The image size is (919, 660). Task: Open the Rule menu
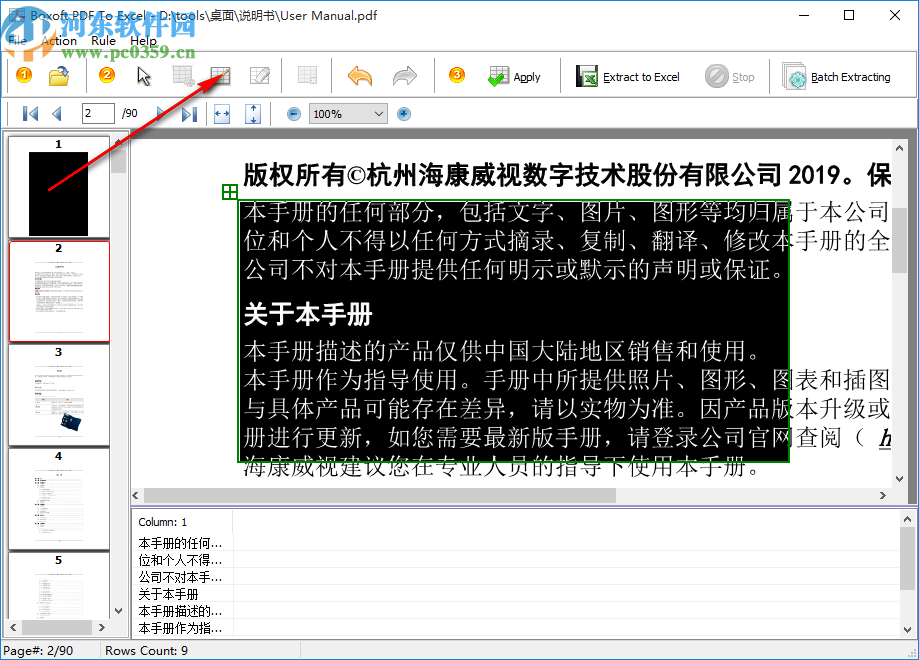point(102,41)
